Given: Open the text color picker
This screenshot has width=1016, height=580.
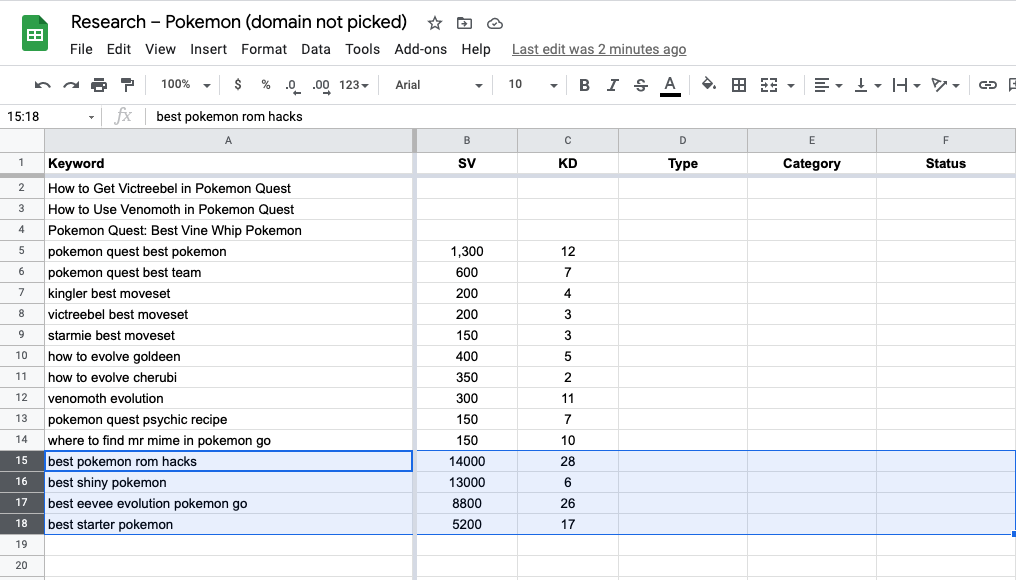Looking at the screenshot, I should coord(670,85).
